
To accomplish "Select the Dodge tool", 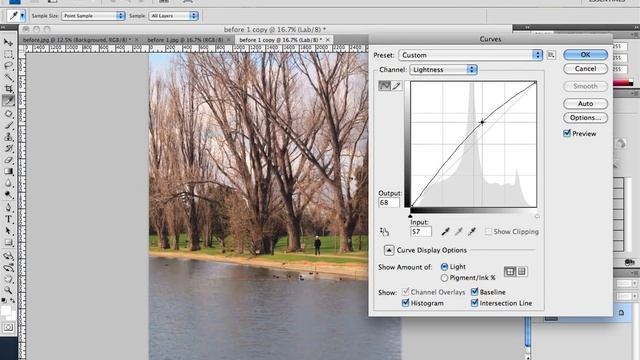I will tap(8, 195).
